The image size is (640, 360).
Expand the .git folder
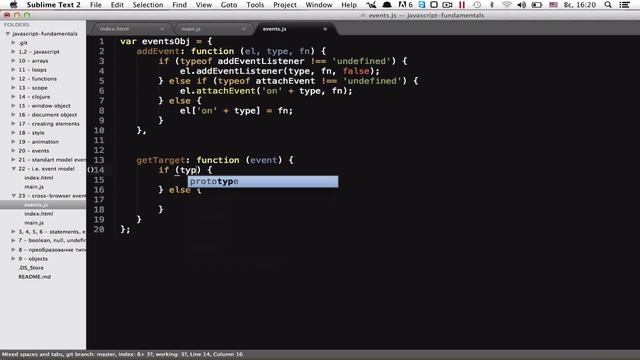tap(13, 43)
